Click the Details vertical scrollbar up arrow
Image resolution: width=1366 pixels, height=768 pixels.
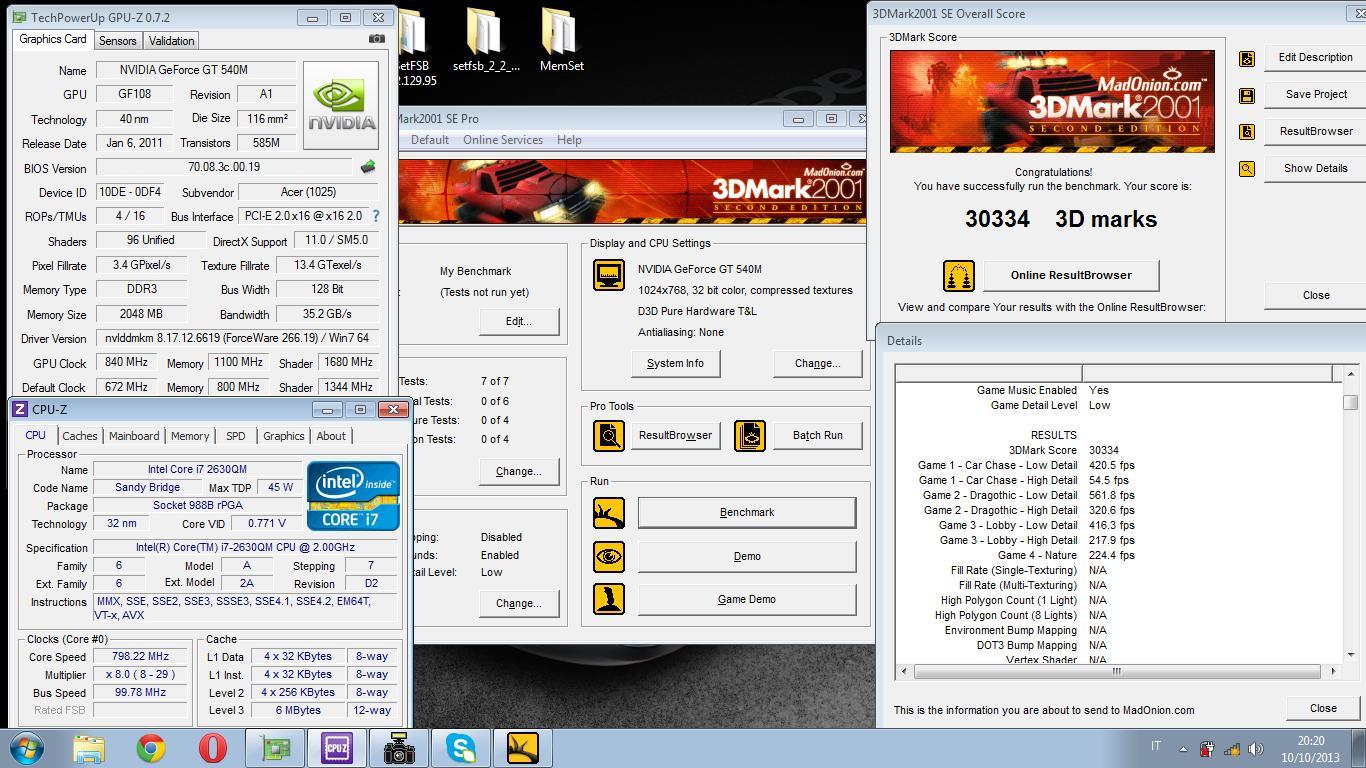tap(1350, 374)
